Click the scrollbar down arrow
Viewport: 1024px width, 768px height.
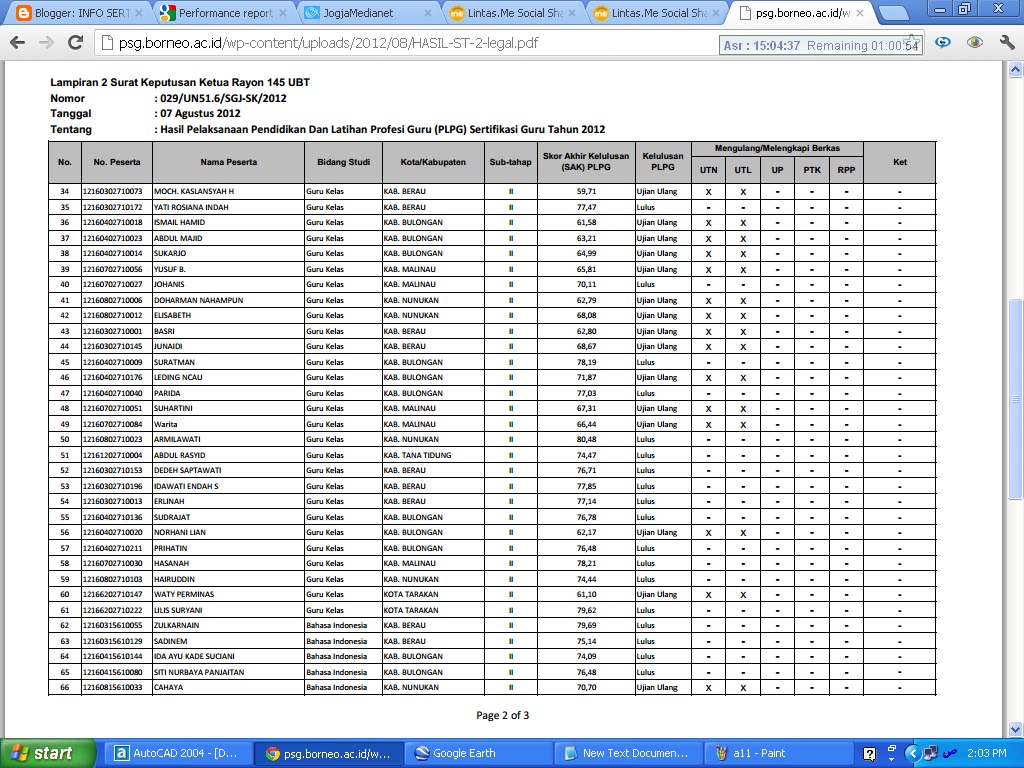pos(1015,729)
